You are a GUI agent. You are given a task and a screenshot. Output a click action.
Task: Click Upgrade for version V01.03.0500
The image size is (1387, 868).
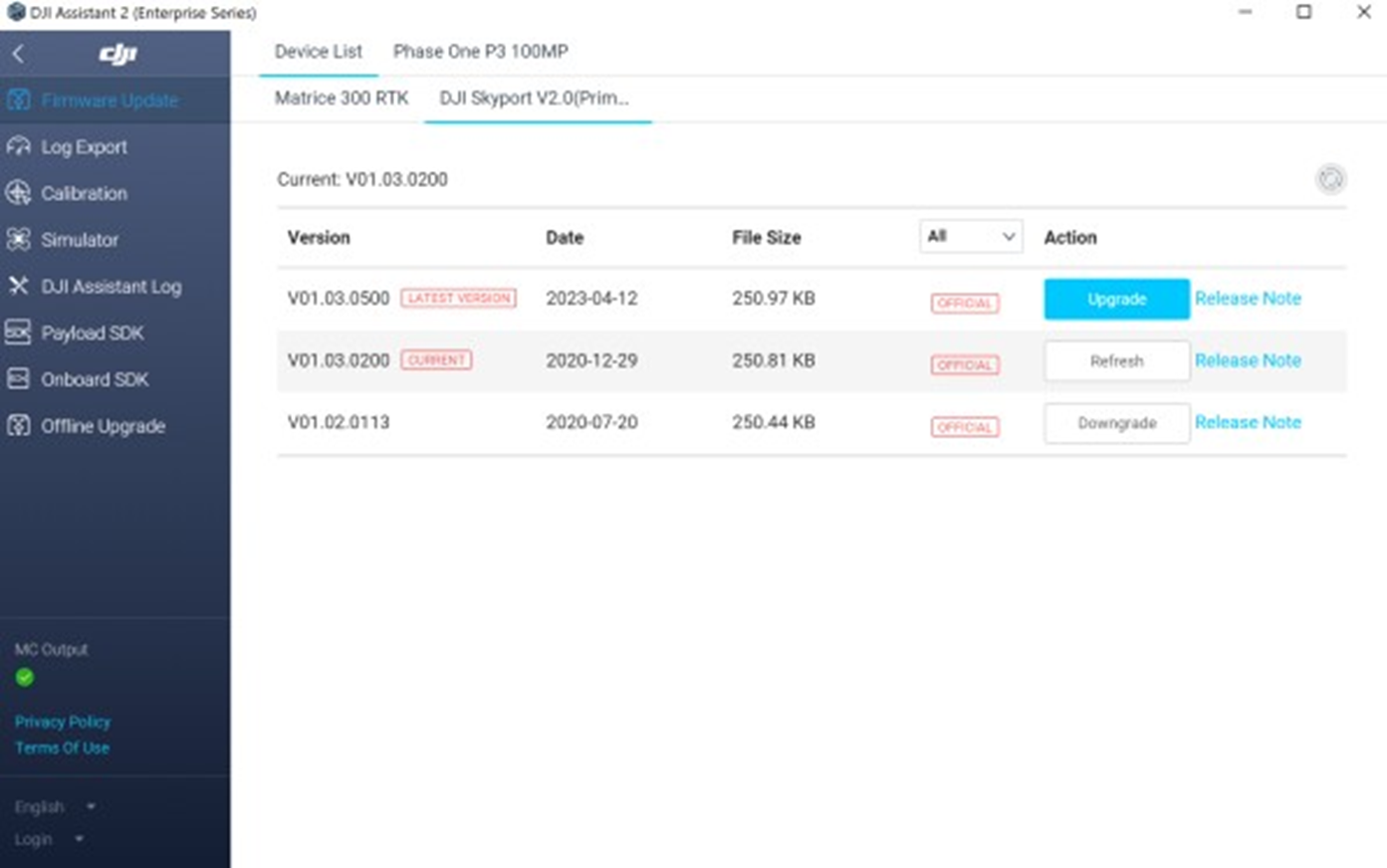[x=1116, y=299]
